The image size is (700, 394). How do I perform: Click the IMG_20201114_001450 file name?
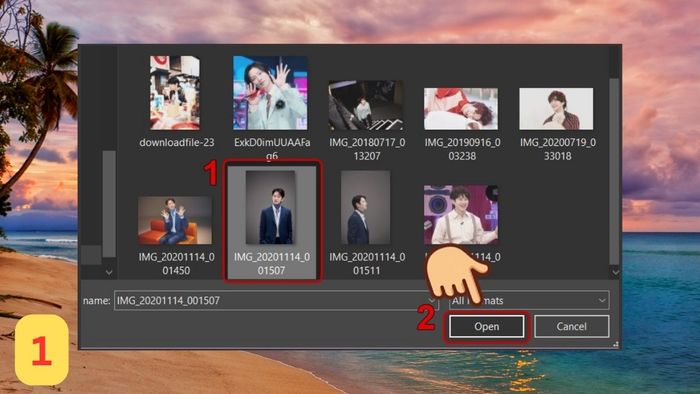click(x=176, y=264)
